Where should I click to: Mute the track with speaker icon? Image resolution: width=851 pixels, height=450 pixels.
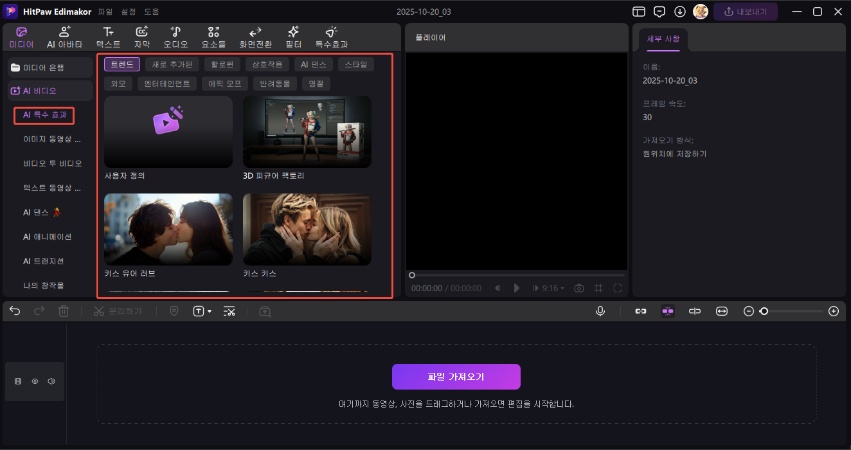tap(50, 381)
